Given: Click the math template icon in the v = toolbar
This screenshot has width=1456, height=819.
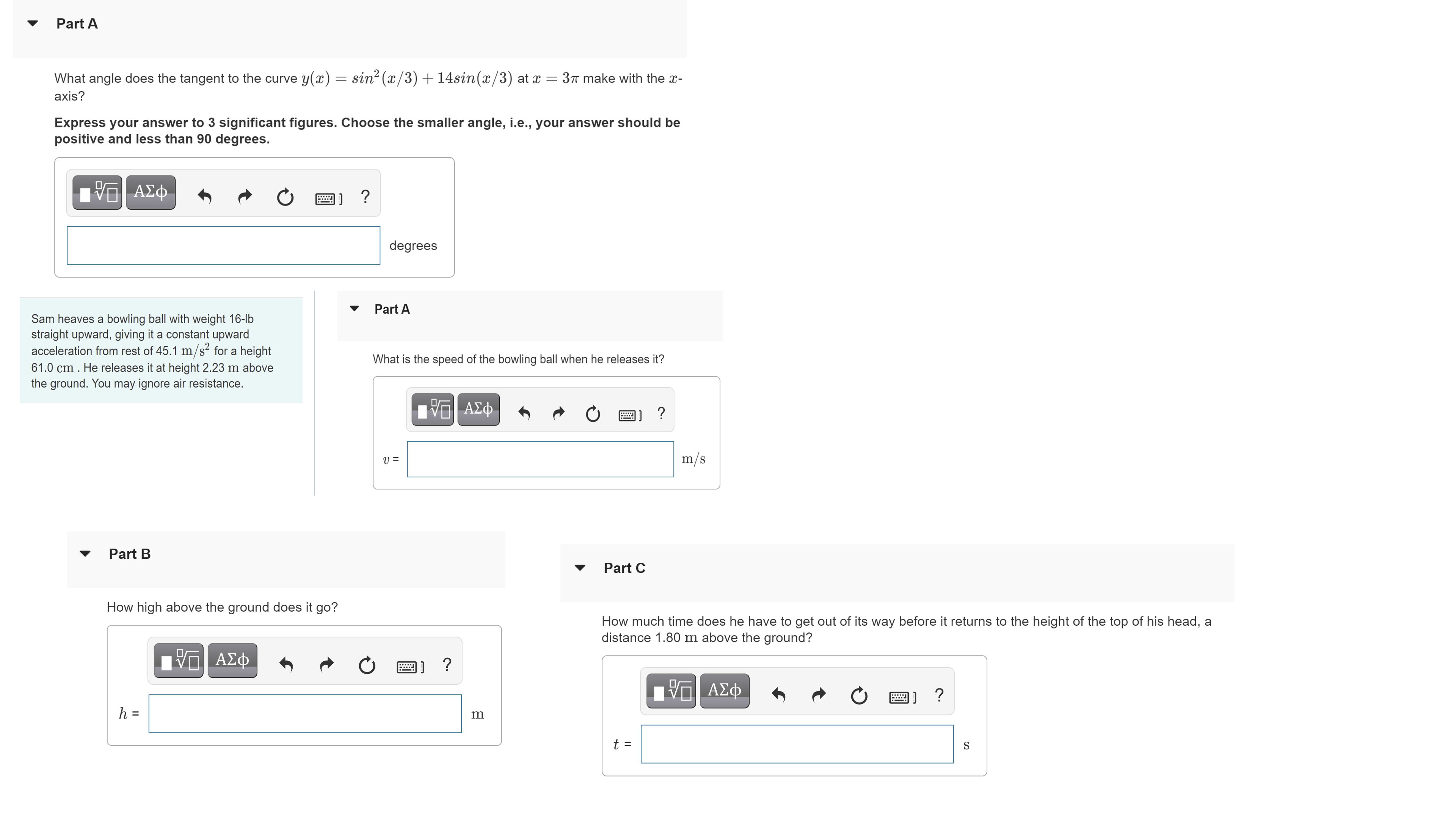Looking at the screenshot, I should pos(432,409).
